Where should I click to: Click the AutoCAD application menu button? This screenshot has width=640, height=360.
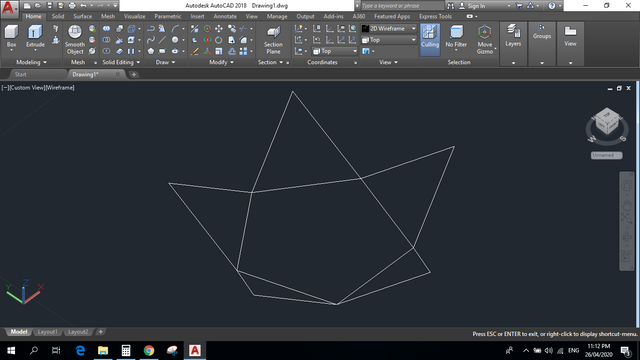click(9, 8)
